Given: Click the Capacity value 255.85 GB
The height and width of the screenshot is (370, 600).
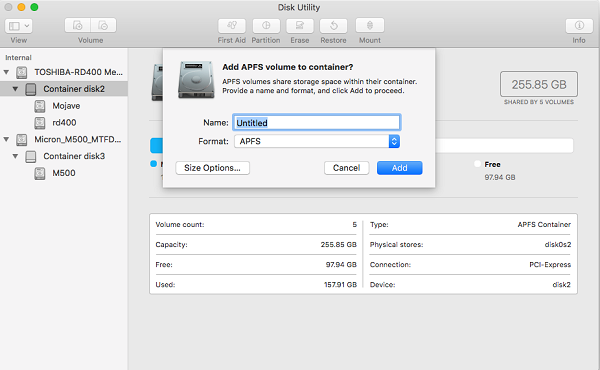Looking at the screenshot, I should [339, 244].
